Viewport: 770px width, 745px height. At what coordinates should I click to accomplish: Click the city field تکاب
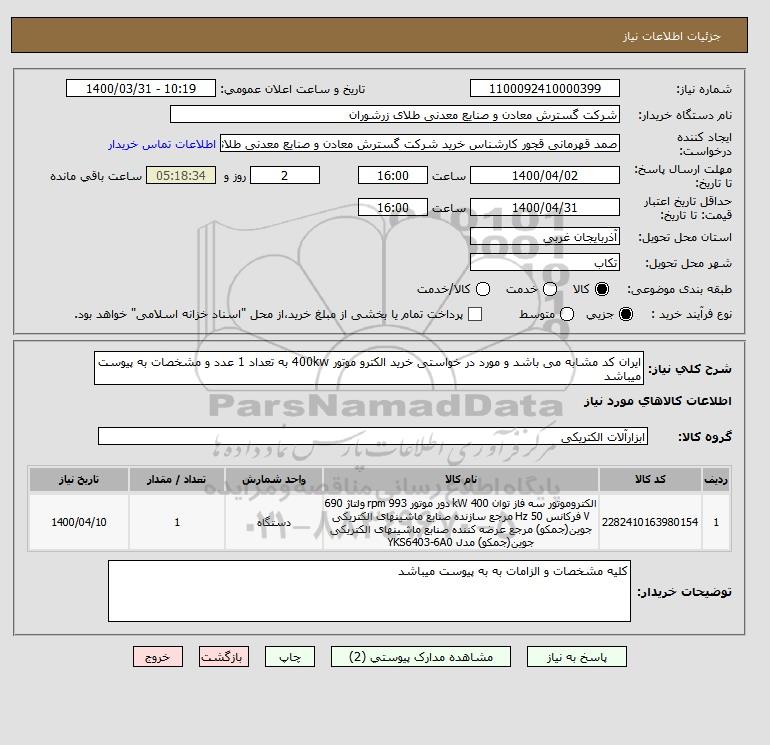pos(545,263)
